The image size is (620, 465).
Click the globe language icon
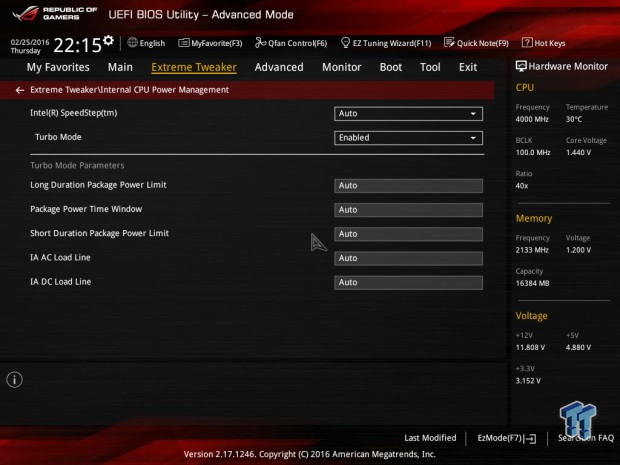(x=132, y=42)
